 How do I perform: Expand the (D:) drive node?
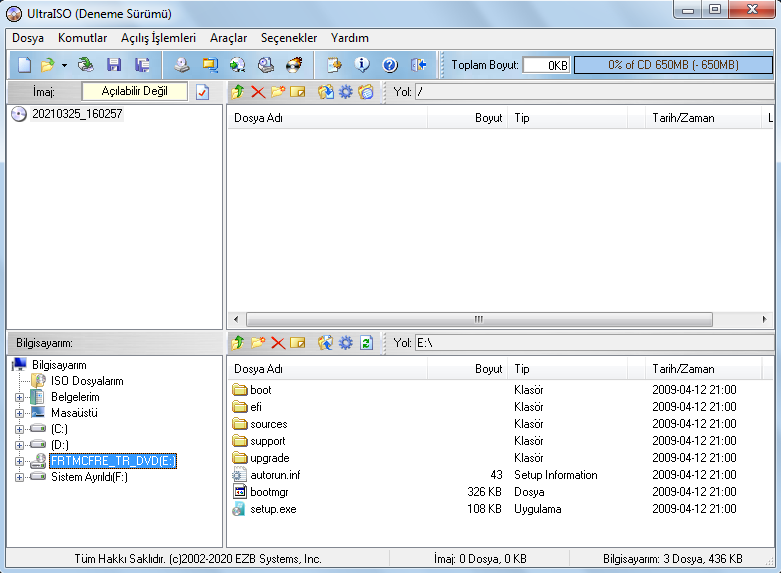pyautogui.click(x=19, y=445)
